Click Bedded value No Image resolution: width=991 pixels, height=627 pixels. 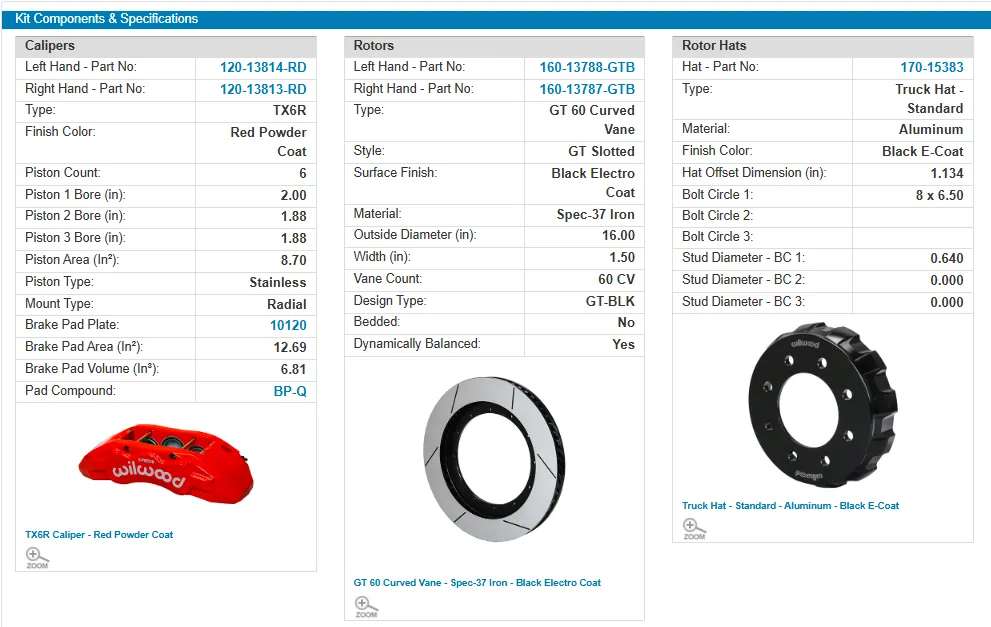click(626, 323)
